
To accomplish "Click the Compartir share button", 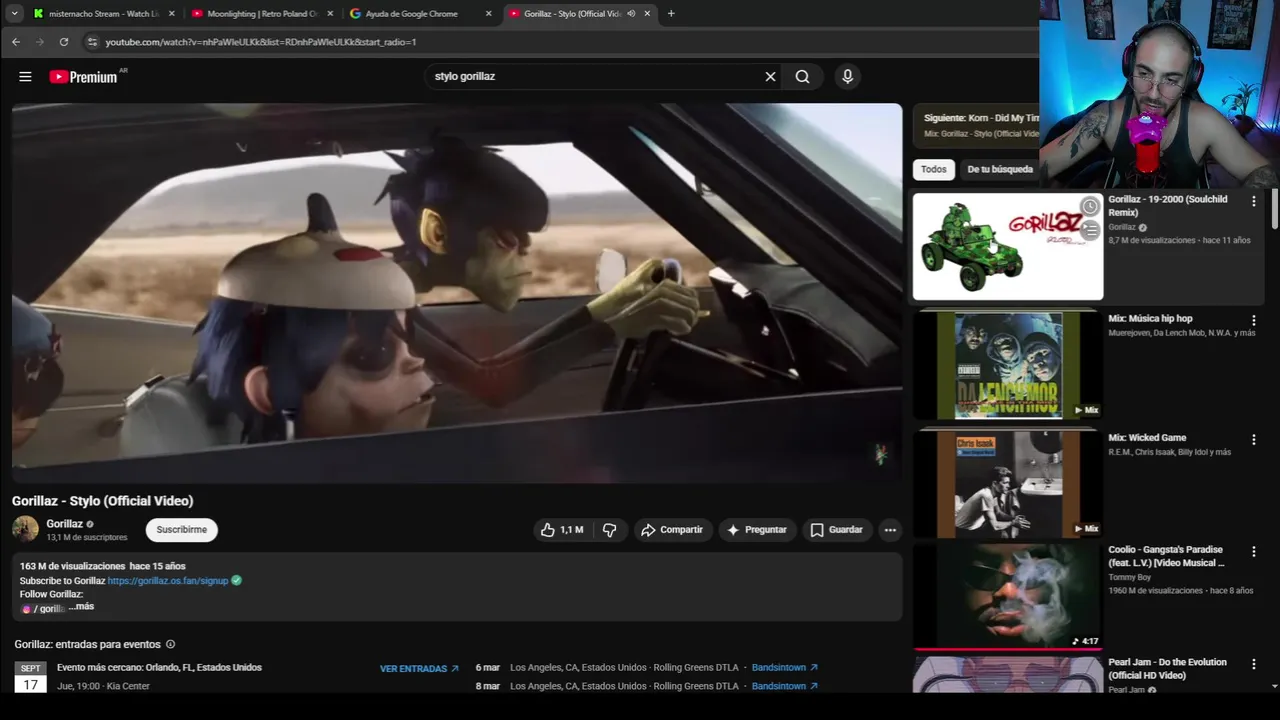I will pos(672,530).
